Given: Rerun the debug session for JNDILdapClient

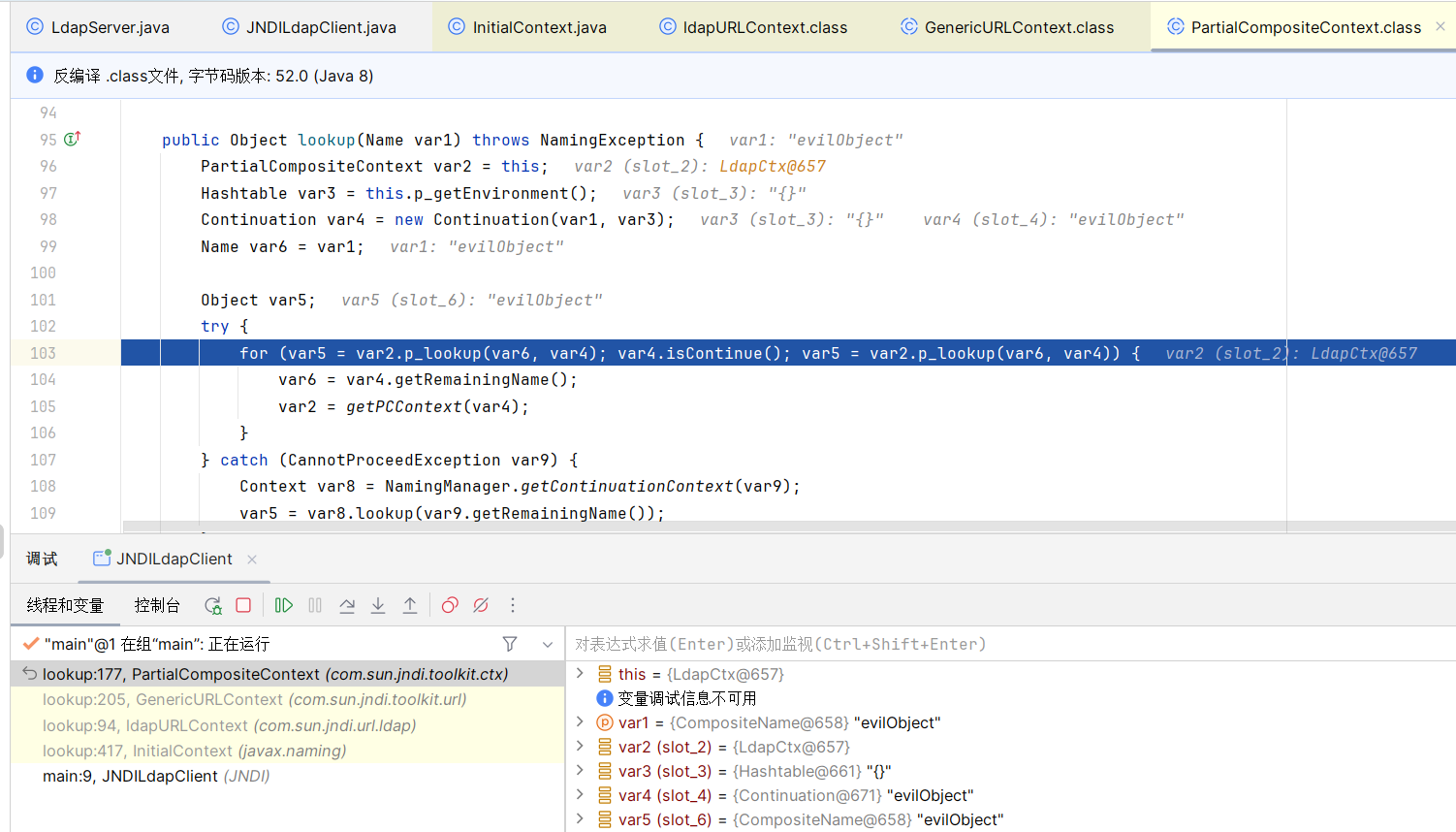Looking at the screenshot, I should click(213, 605).
